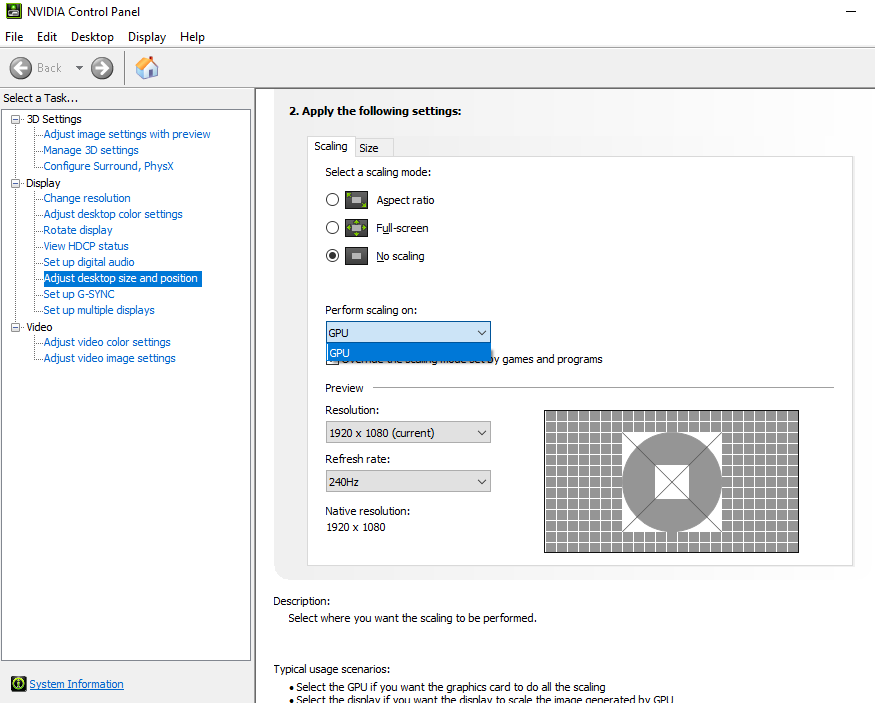Image resolution: width=875 pixels, height=709 pixels.
Task: Open the Desktop menu
Action: 92,37
